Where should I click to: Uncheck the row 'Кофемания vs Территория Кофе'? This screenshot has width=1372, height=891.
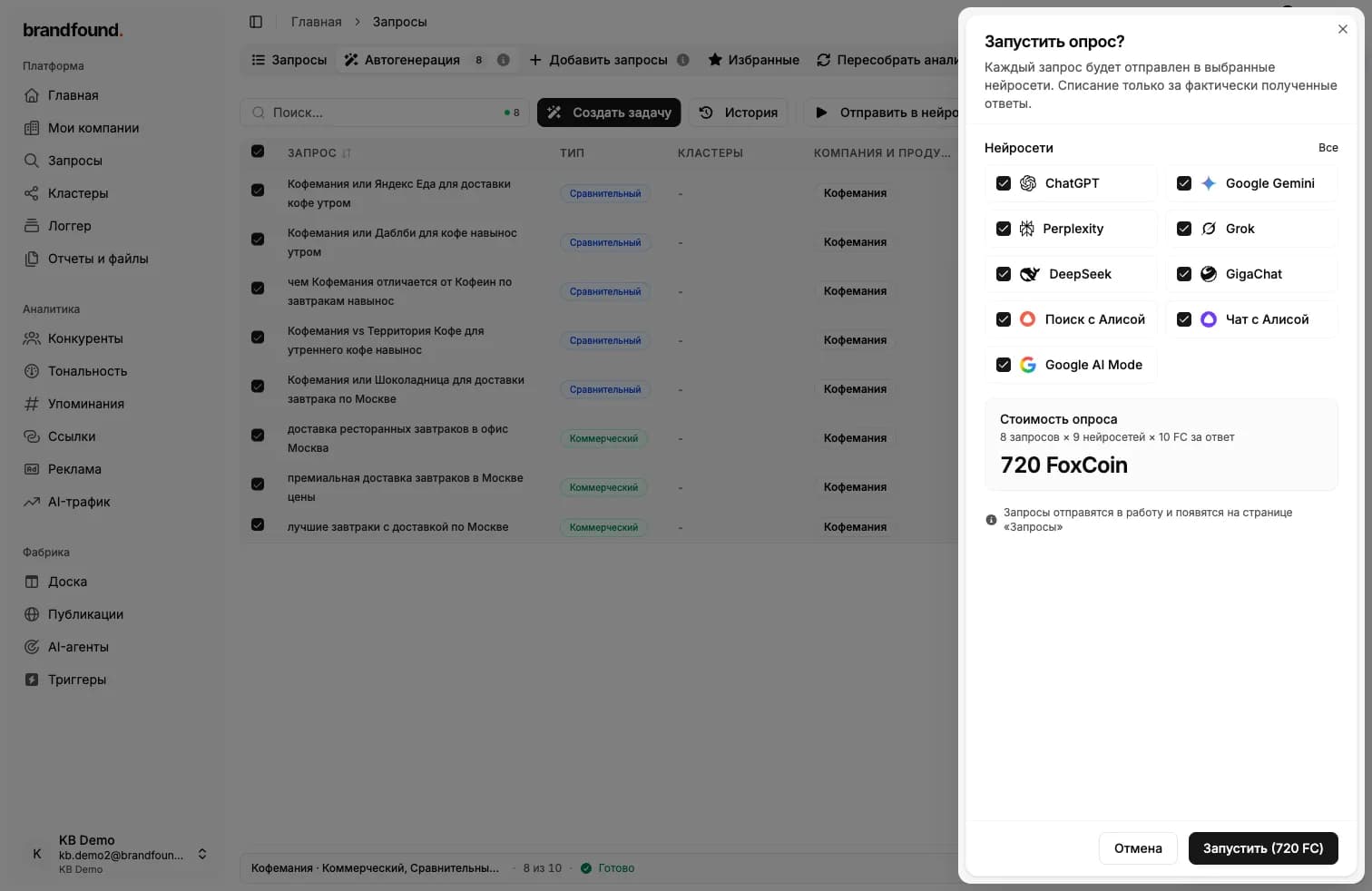coord(258,337)
